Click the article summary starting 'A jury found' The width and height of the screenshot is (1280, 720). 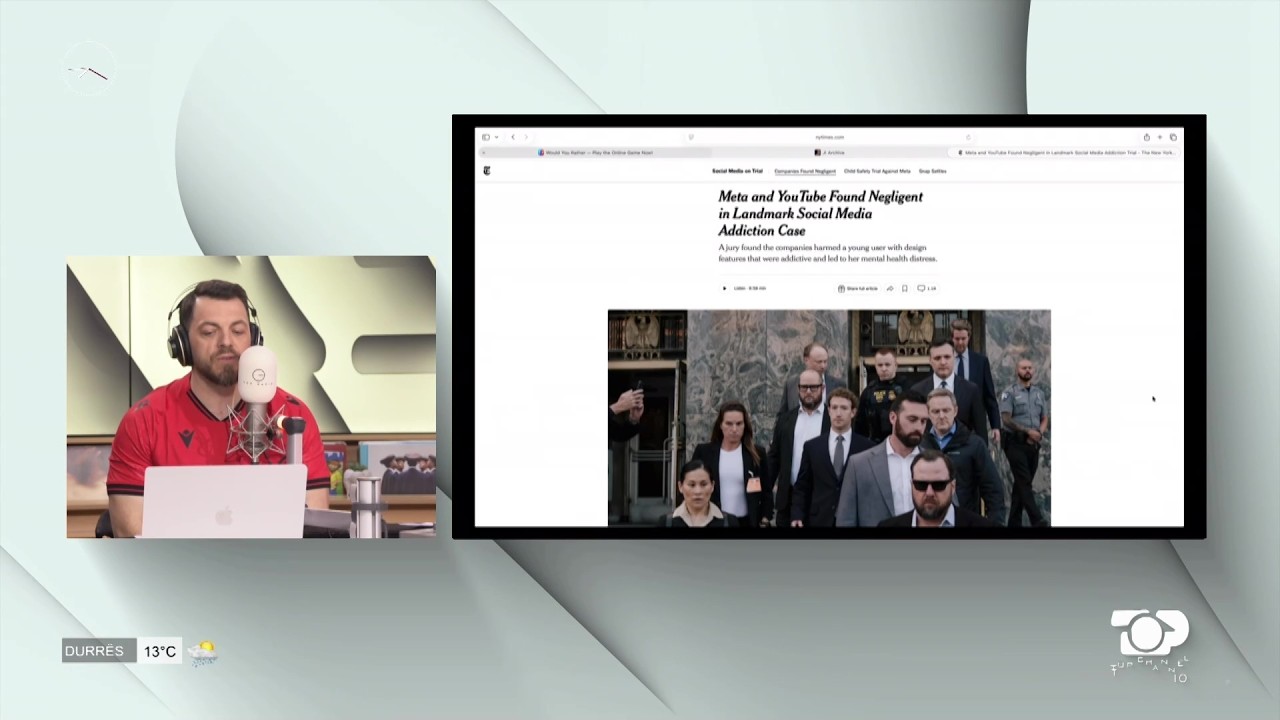point(828,253)
